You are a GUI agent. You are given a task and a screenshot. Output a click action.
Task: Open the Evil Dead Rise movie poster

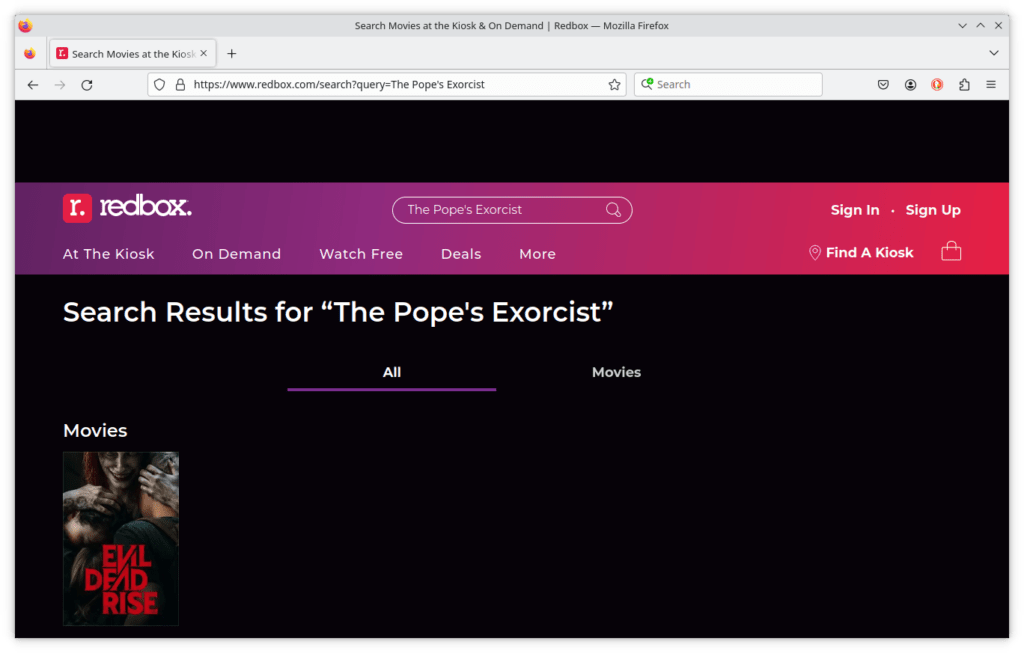[x=121, y=539]
